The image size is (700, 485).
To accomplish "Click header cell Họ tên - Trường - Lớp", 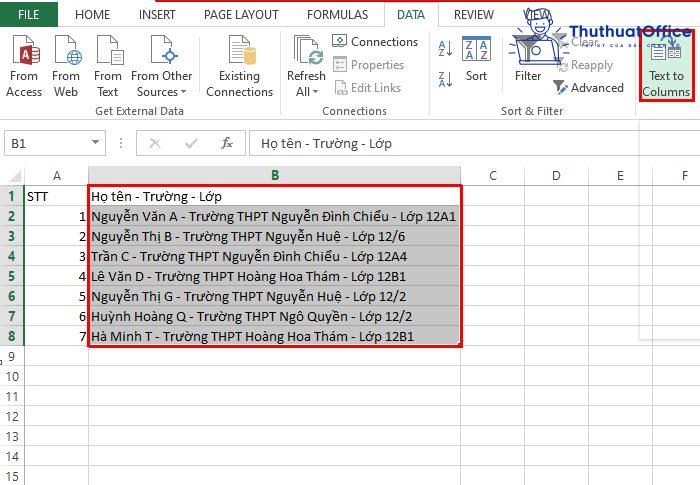I will tap(275, 197).
